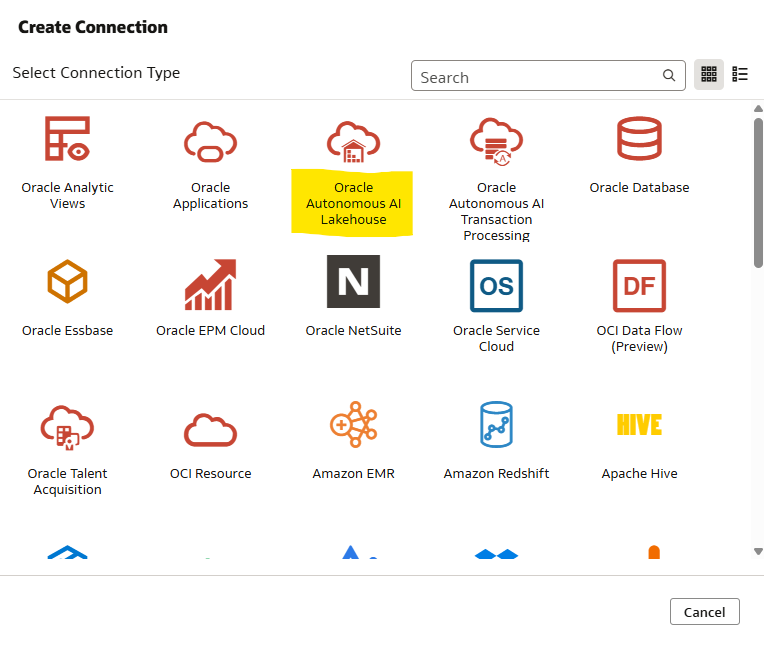Click the Oracle Talent Acquisition label
The image size is (764, 645).
pos(67,481)
